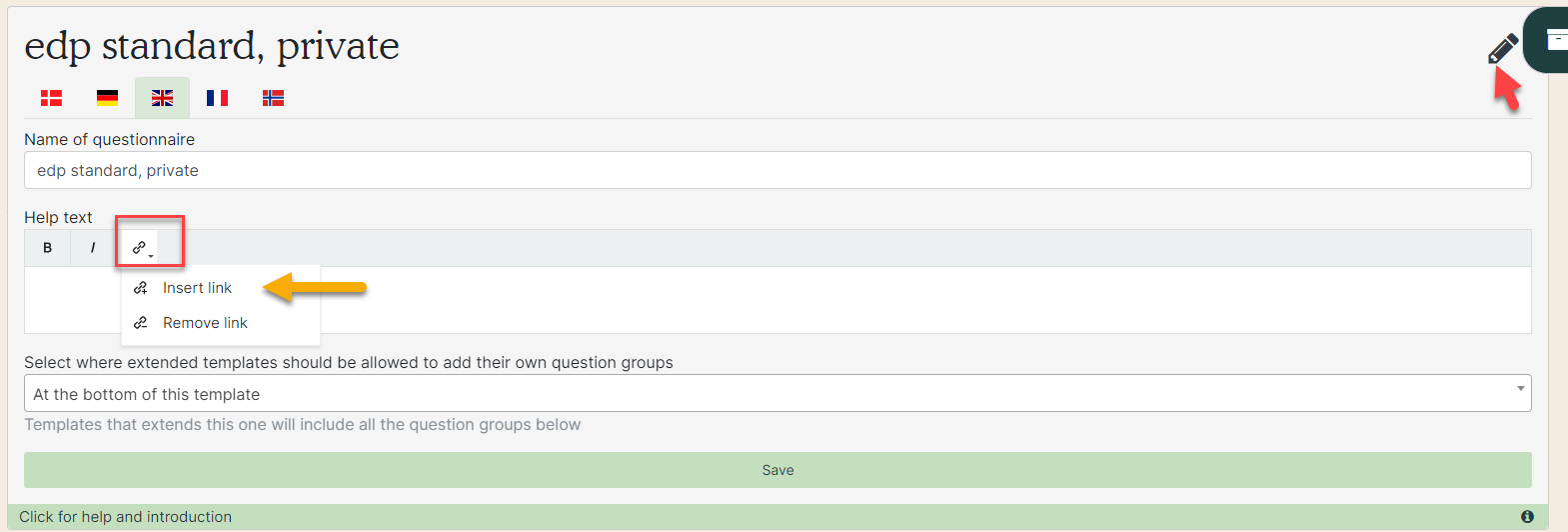Select the Norwegian flag language

point(273,98)
